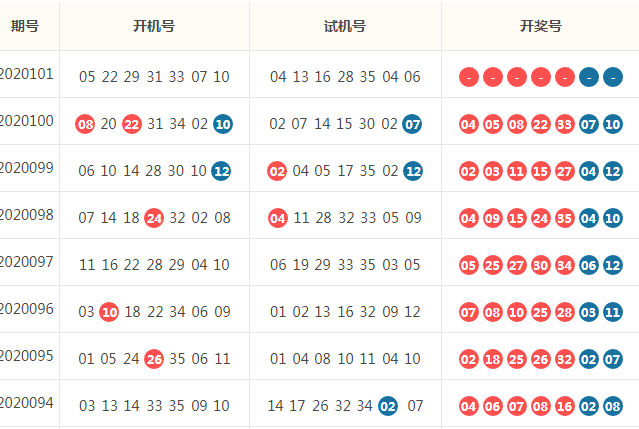This screenshot has width=639, height=429.
Task: Click the first red placeholder ball in row 2020101
Action: click(x=469, y=77)
